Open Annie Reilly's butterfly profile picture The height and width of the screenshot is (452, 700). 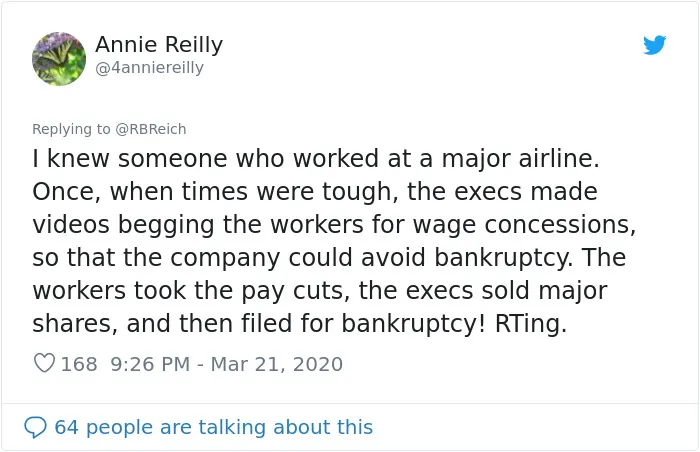[x=59, y=59]
